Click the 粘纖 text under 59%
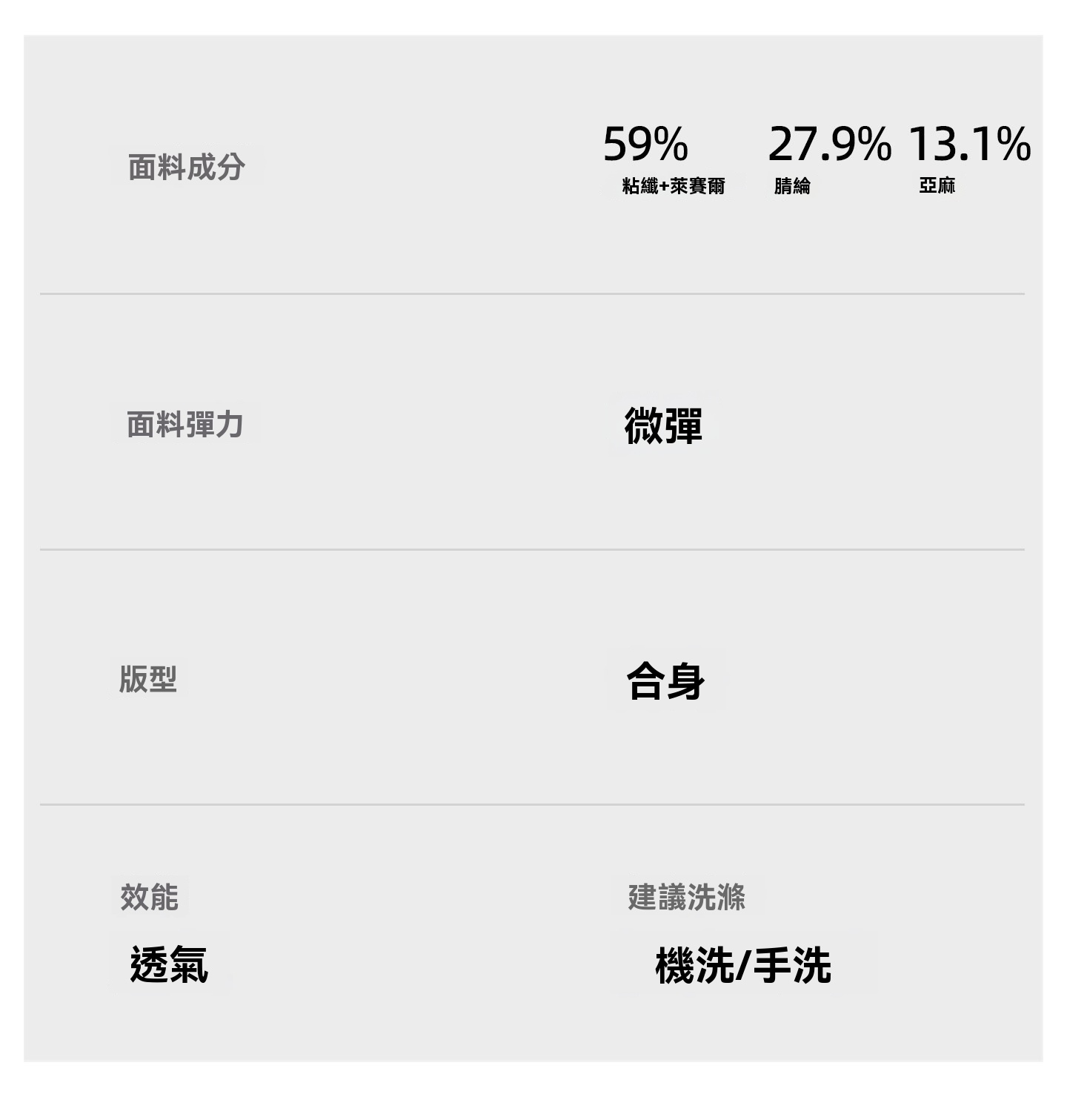 640,186
